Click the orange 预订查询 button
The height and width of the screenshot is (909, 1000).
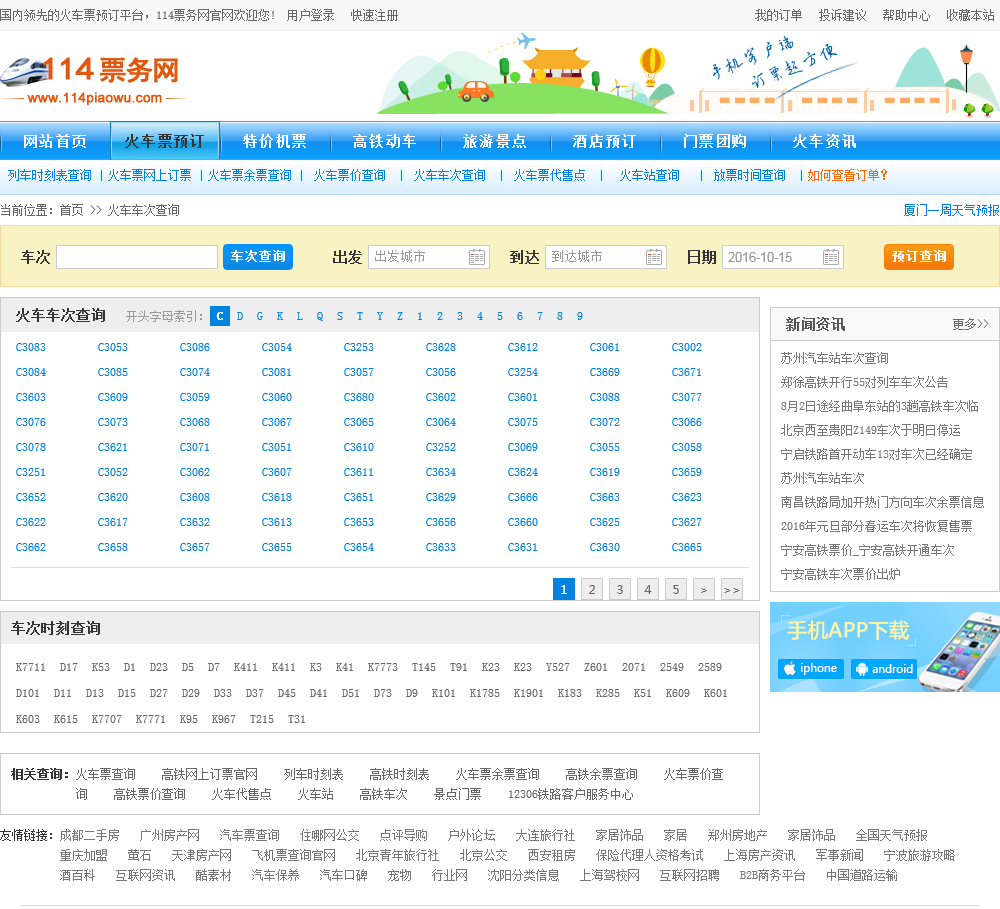[x=918, y=257]
